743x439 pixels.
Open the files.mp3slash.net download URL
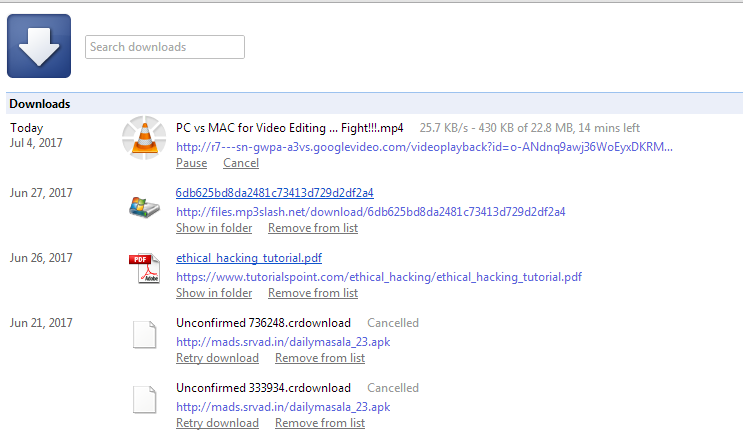tap(371, 212)
